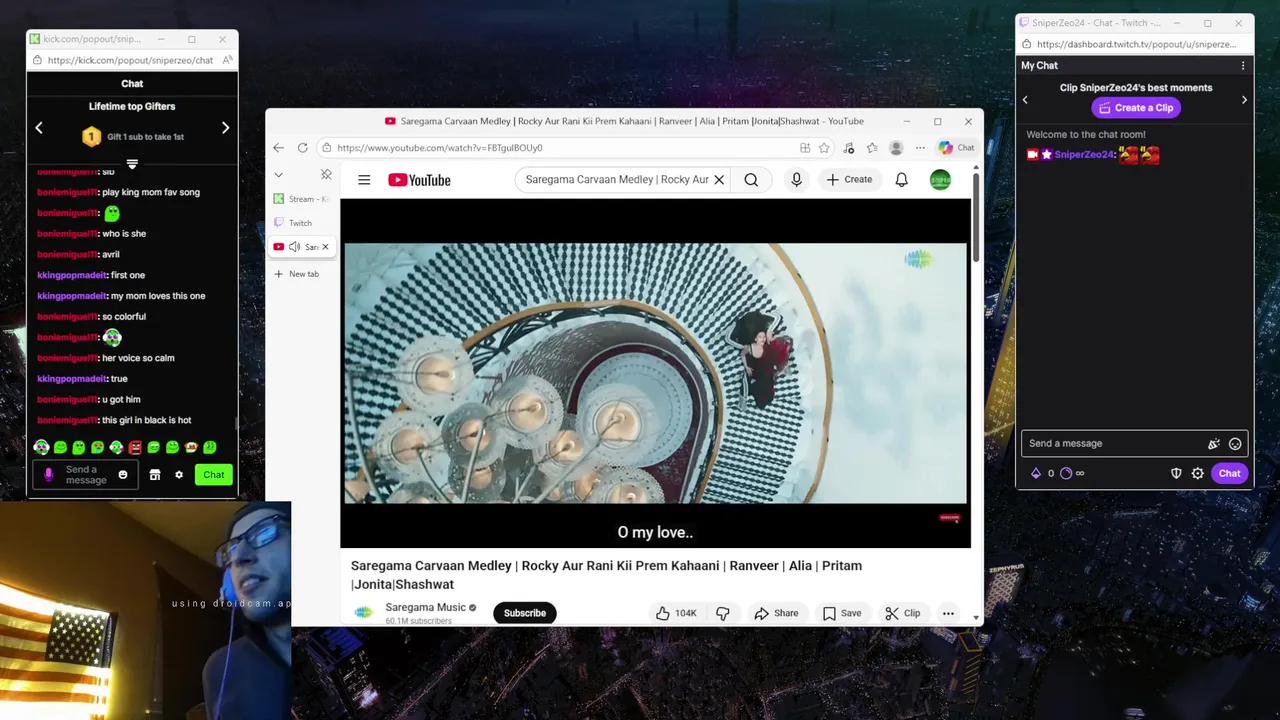Screen dimensions: 1280x720
Task: Run the YouTube search magnifier button
Action: (751, 180)
